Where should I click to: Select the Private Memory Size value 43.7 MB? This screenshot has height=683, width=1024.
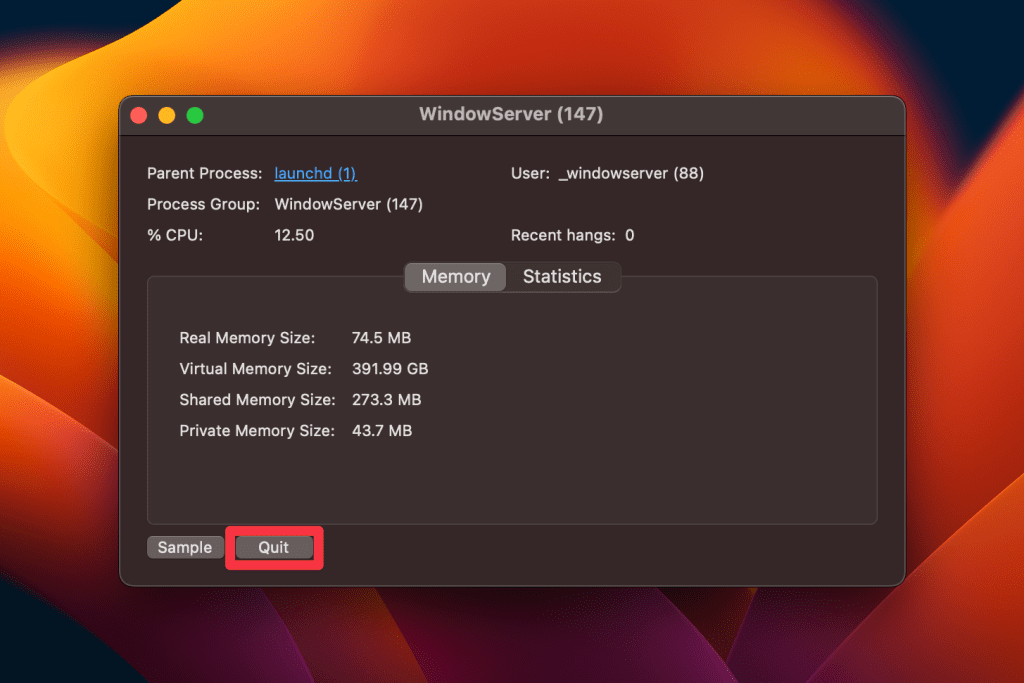381,431
